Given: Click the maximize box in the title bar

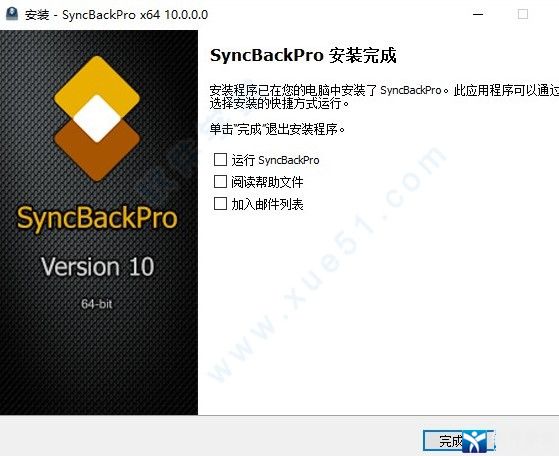Looking at the screenshot, I should pos(523,15).
